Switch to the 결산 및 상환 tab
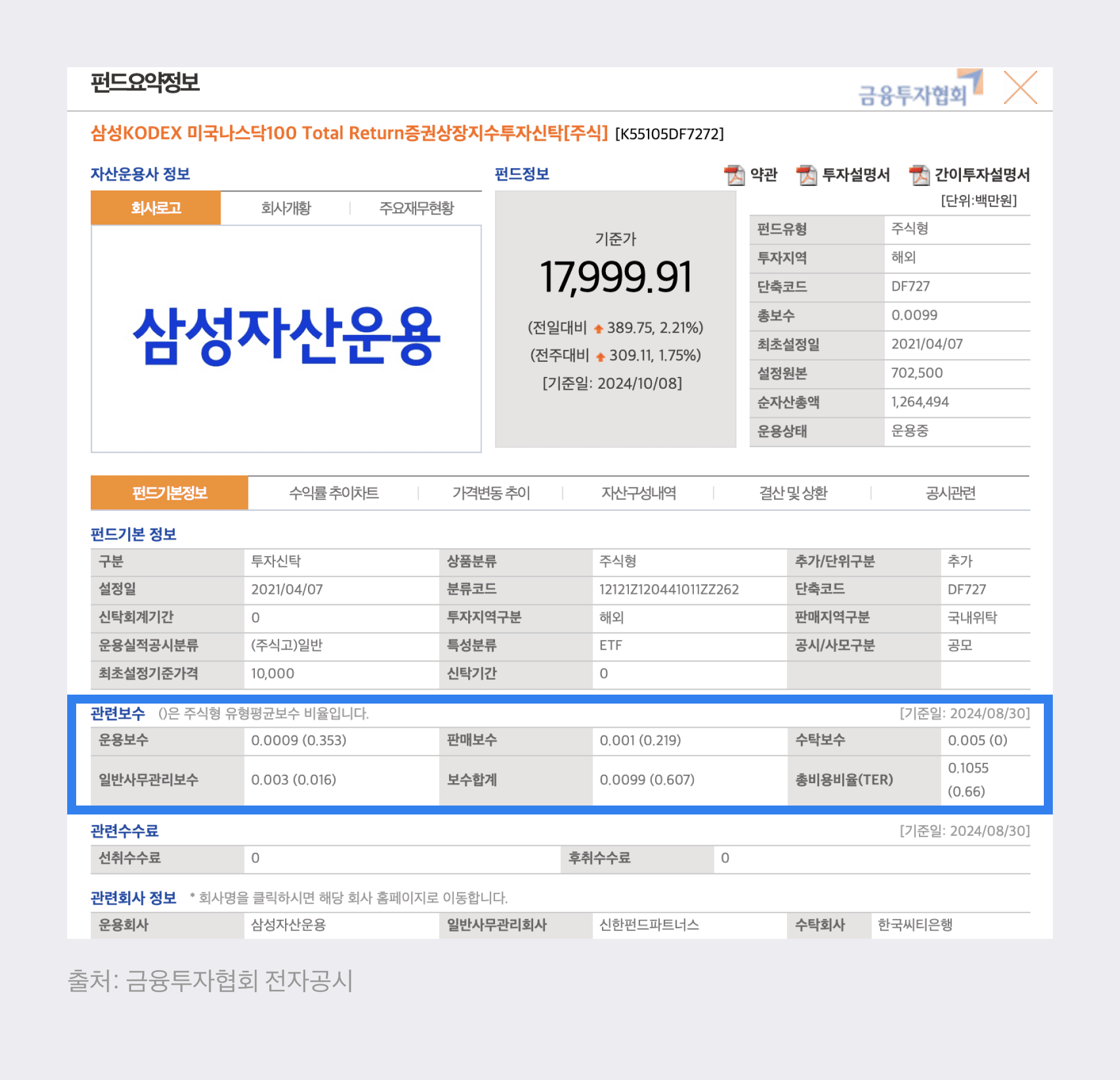 [x=792, y=493]
